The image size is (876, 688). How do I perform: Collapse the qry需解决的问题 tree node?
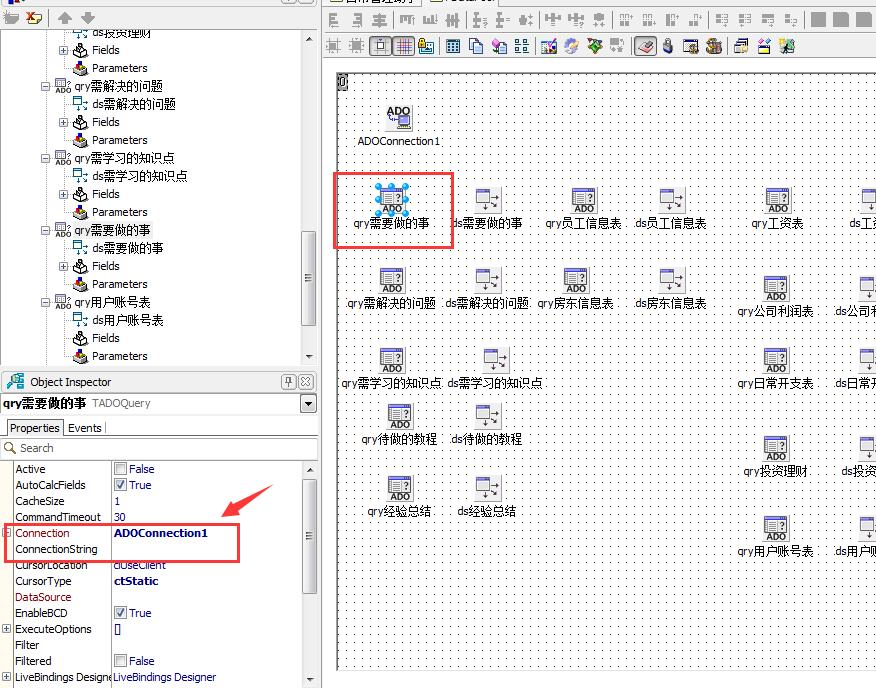(x=45, y=86)
